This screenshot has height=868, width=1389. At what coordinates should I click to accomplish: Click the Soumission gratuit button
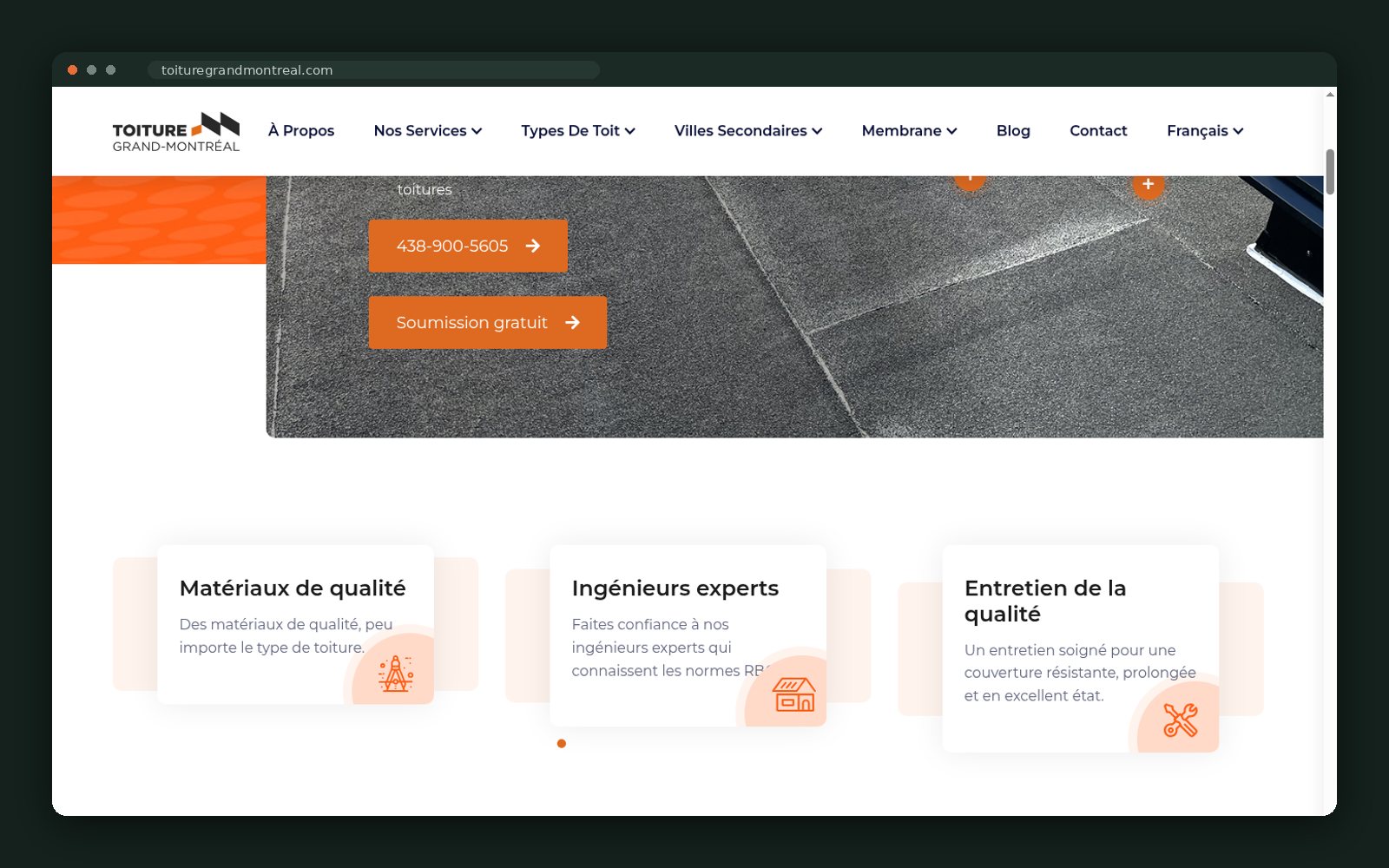(x=488, y=322)
